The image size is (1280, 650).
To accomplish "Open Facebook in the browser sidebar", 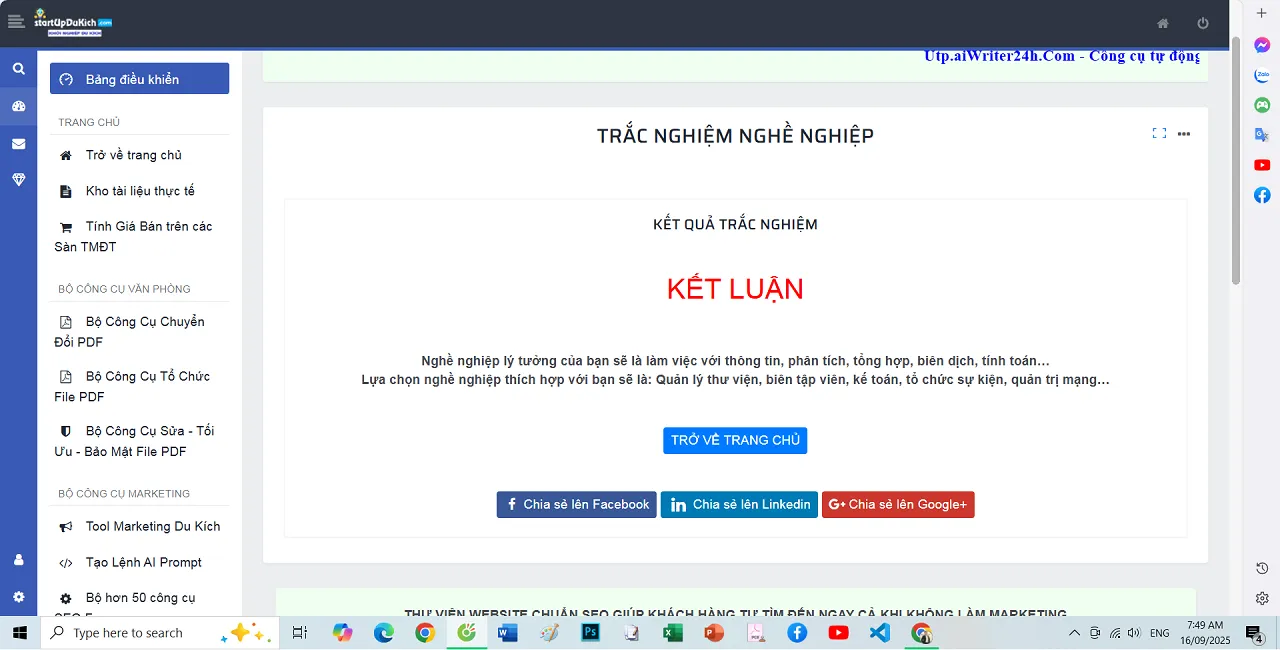I will 1262,195.
